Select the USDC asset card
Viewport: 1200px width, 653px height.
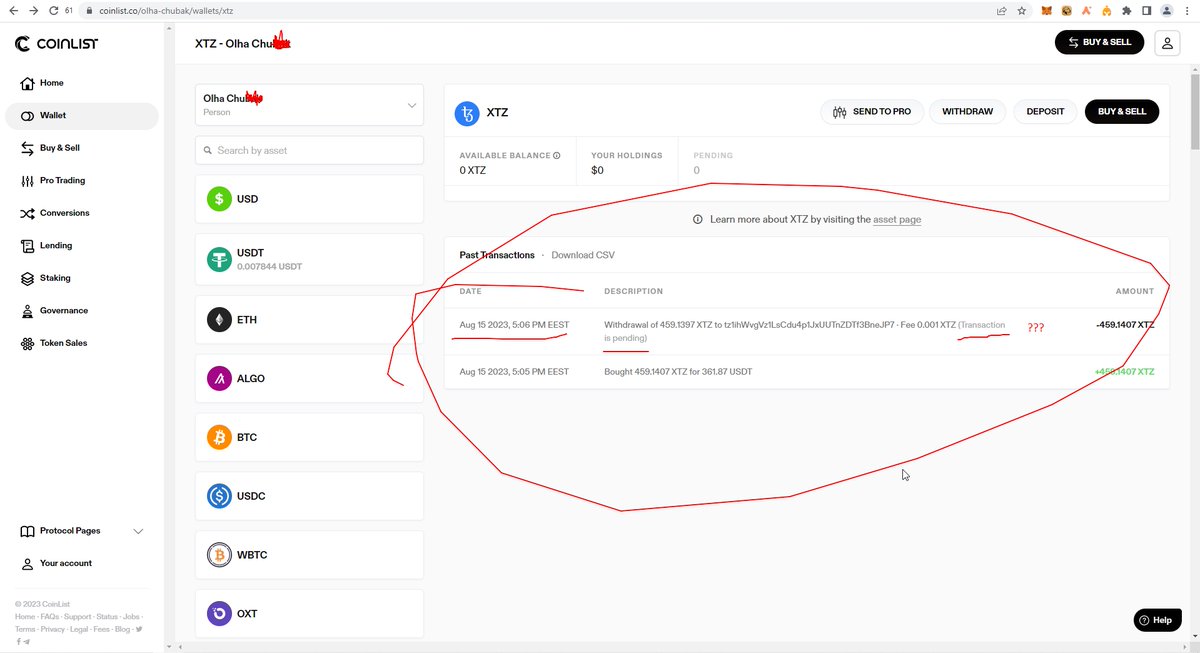tap(310, 496)
